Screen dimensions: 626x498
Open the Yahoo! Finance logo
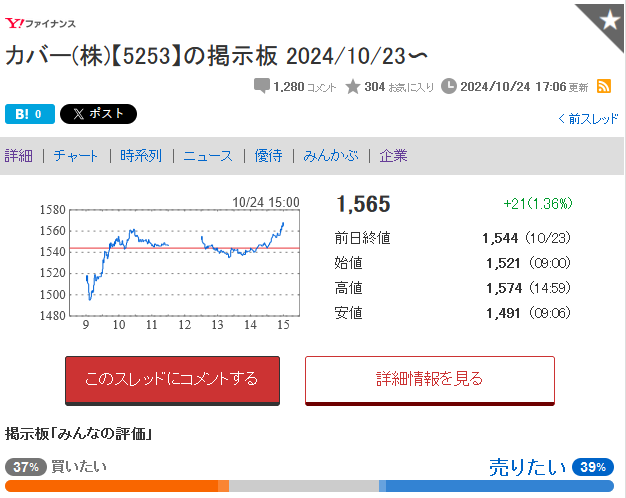pyautogui.click(x=40, y=24)
